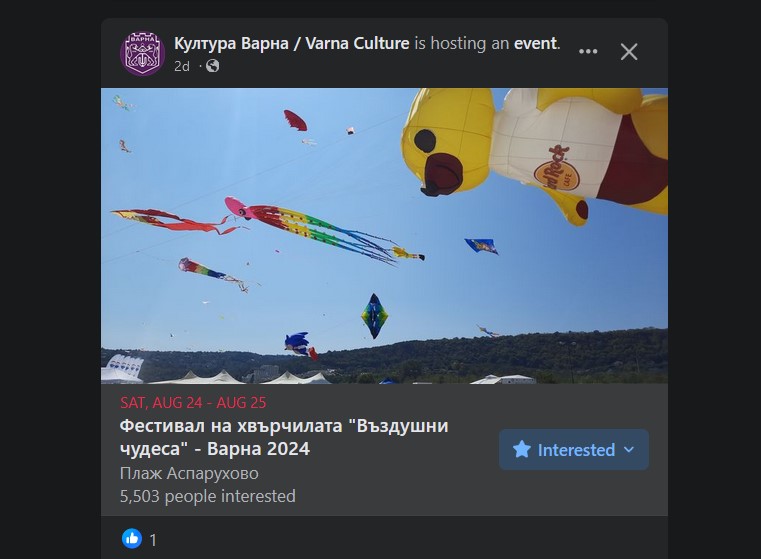Image resolution: width=761 pixels, height=559 pixels.
Task: Click the Varna Culture page avatar
Action: (142, 54)
